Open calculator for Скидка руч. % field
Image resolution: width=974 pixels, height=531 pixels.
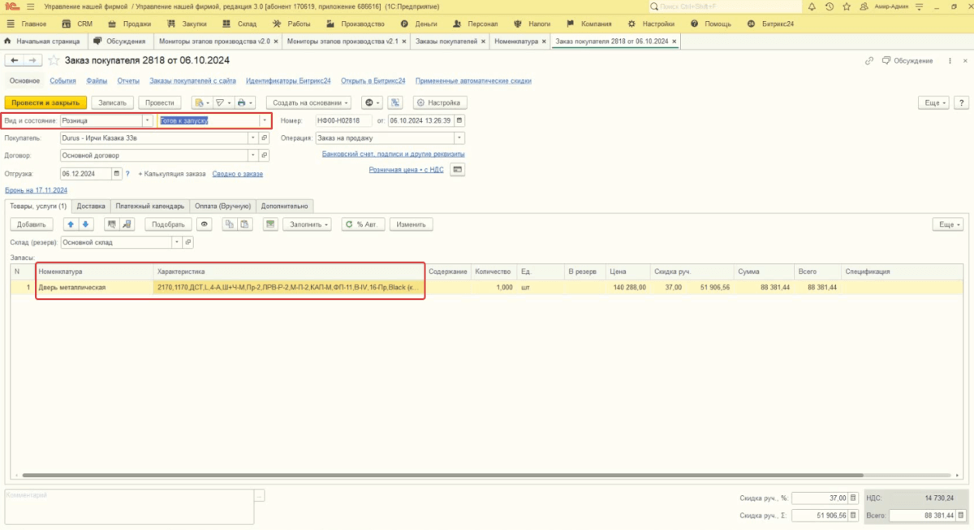pyautogui.click(x=853, y=498)
